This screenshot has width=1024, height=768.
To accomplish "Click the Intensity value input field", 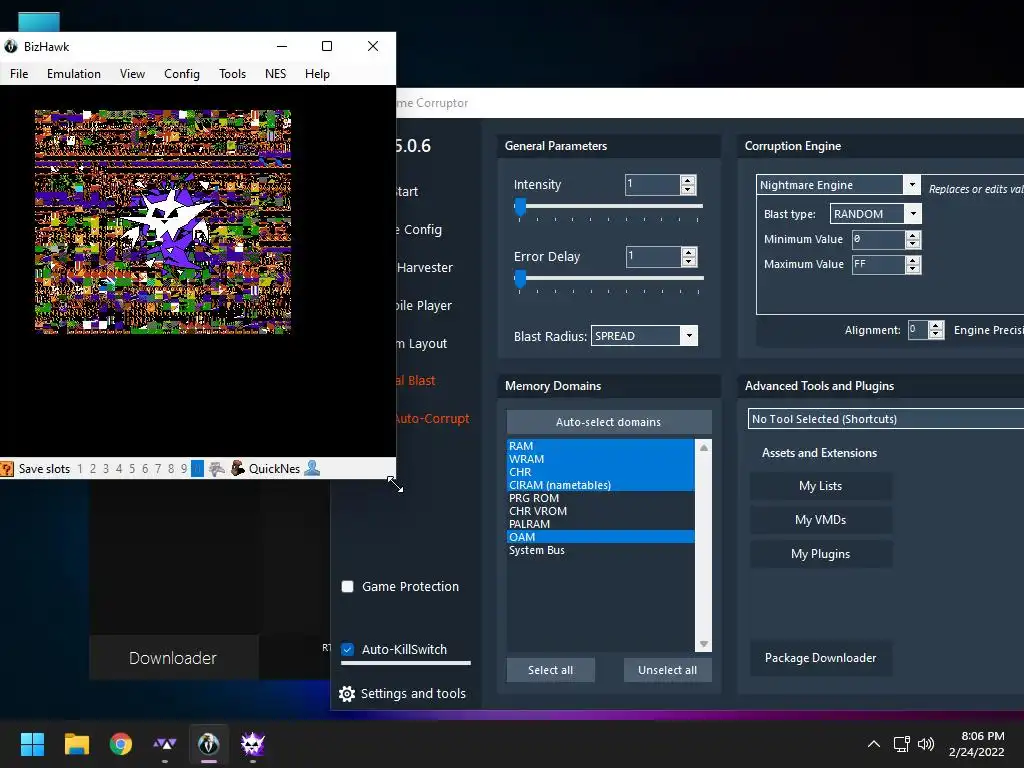I will pos(652,185).
